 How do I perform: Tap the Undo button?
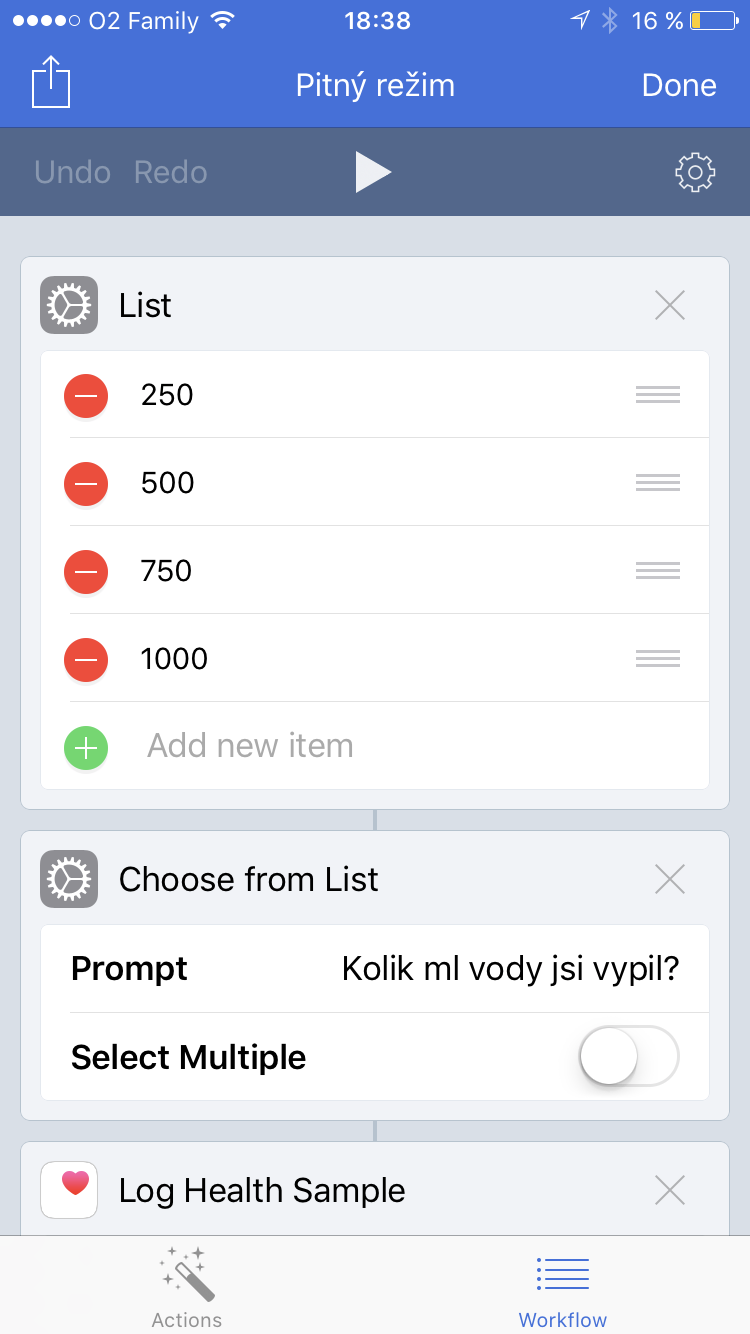72,172
